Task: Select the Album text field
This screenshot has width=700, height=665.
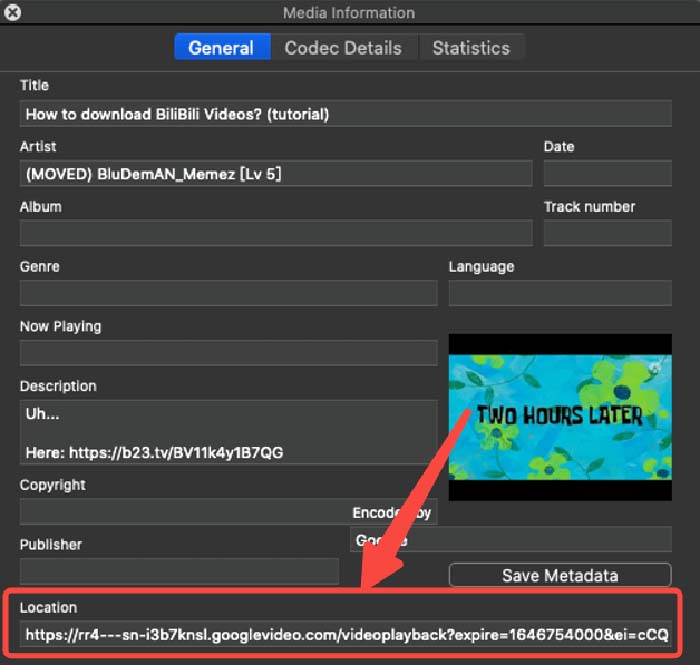Action: pos(275,233)
